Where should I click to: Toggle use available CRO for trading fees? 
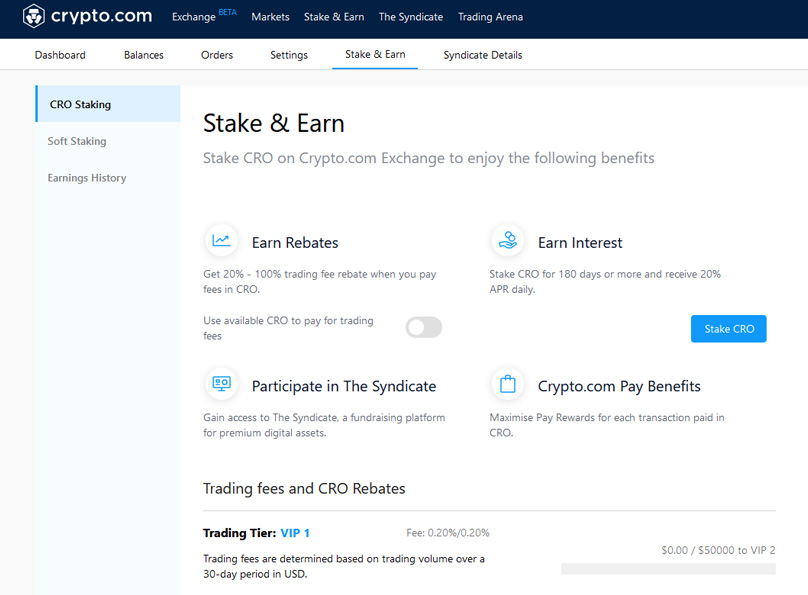(x=424, y=328)
